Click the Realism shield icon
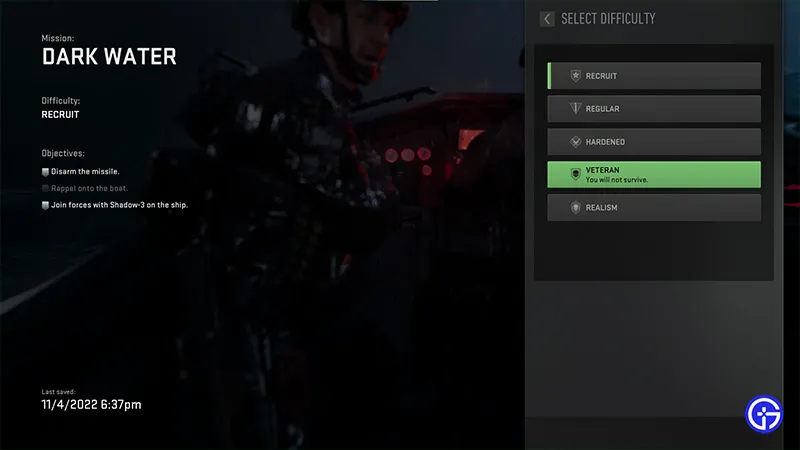 (576, 208)
